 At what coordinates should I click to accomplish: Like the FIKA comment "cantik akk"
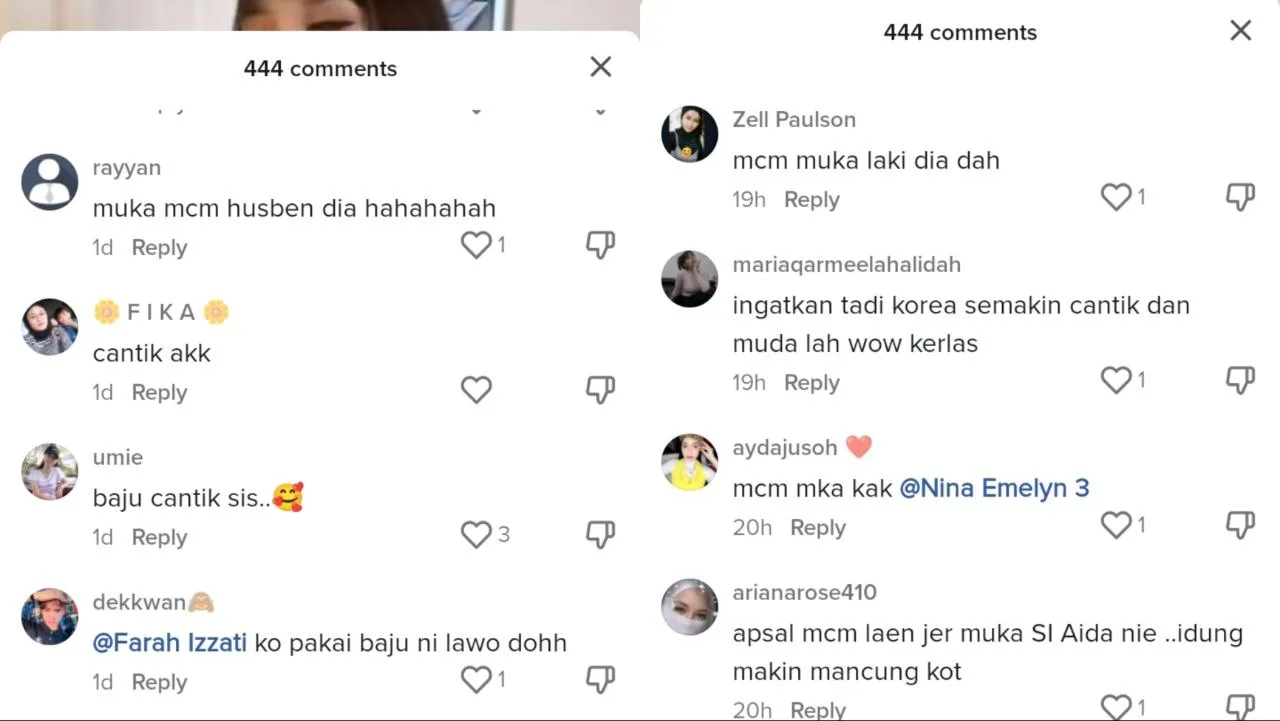pos(476,390)
